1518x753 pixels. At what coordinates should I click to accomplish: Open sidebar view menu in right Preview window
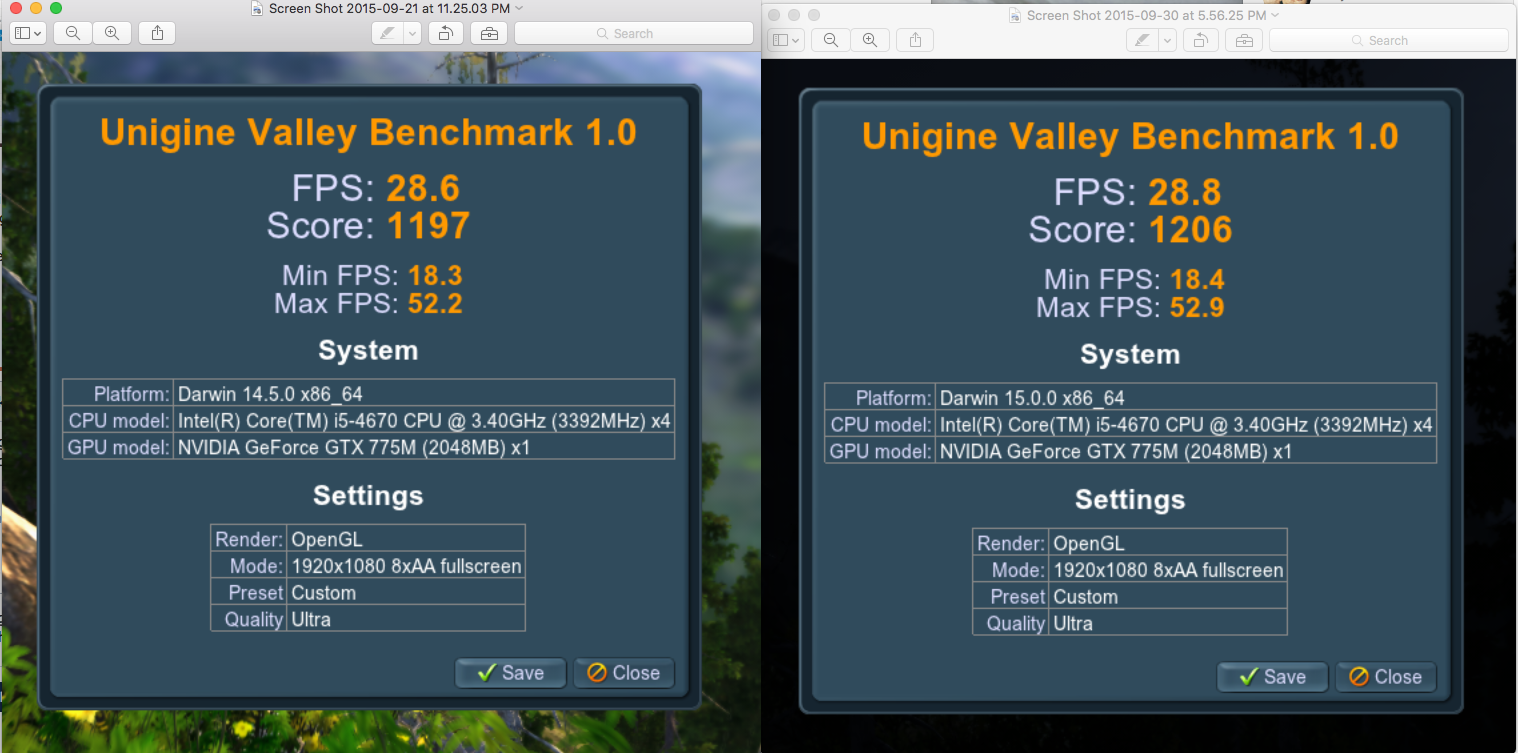coord(785,40)
